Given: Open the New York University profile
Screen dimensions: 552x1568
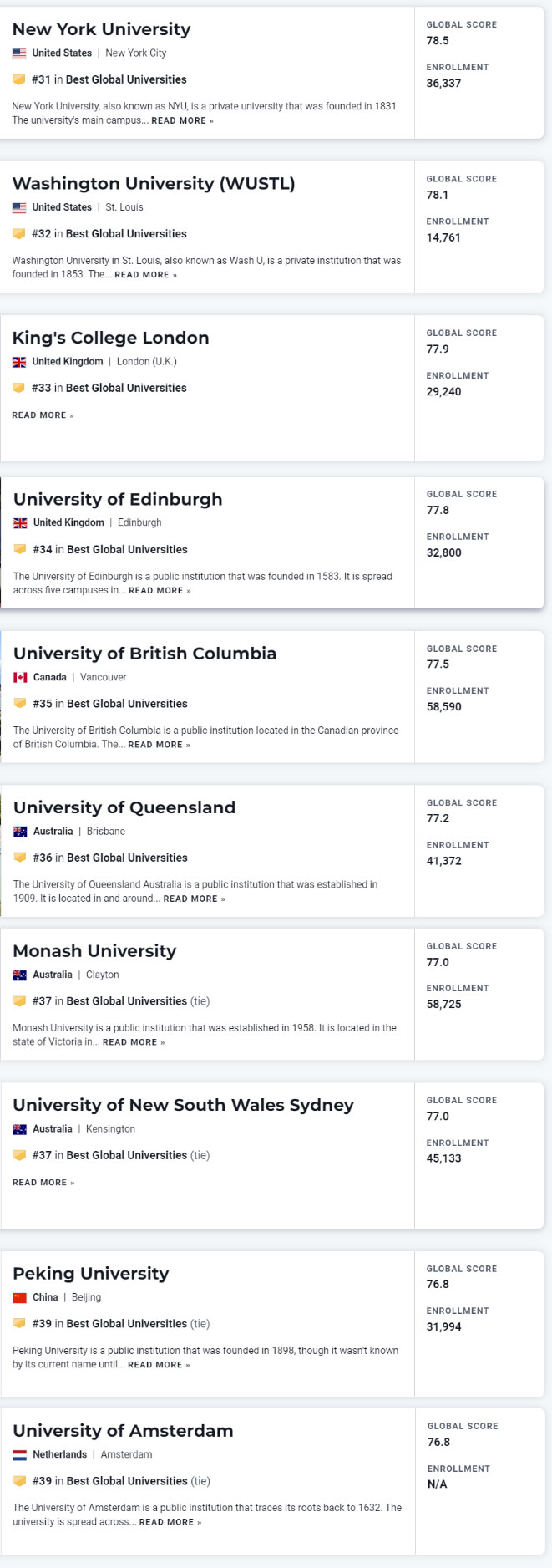Looking at the screenshot, I should (x=101, y=29).
